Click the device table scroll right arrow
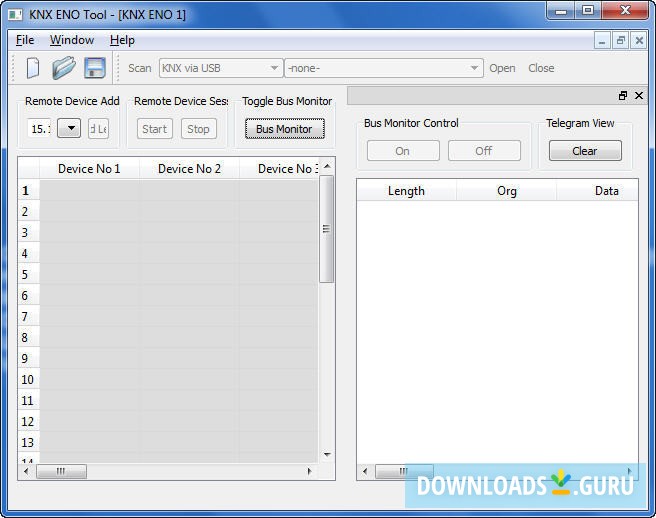Image resolution: width=656 pixels, height=518 pixels. click(x=309, y=472)
